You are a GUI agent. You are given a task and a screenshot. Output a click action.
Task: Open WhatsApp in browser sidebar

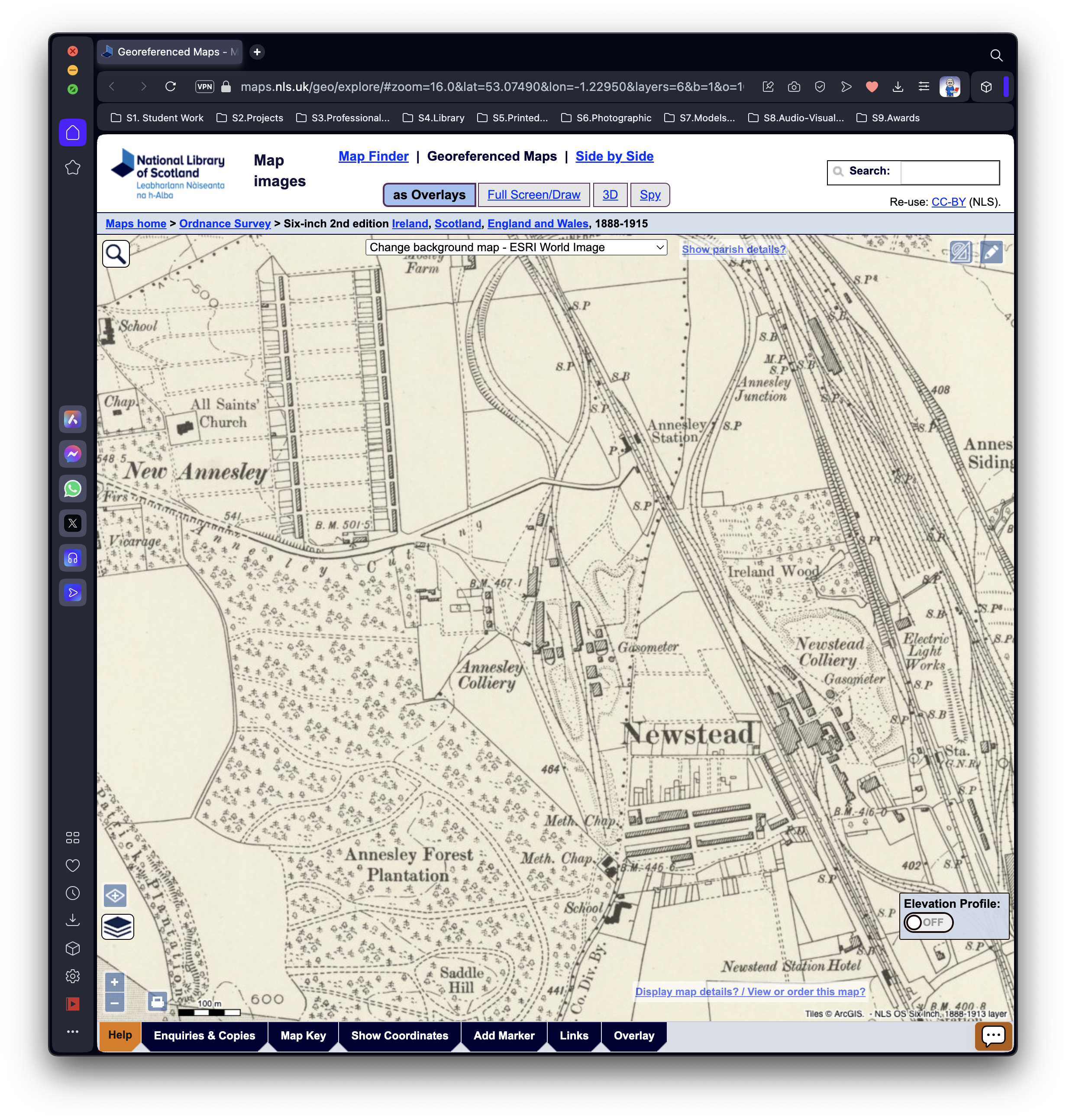pyautogui.click(x=73, y=489)
